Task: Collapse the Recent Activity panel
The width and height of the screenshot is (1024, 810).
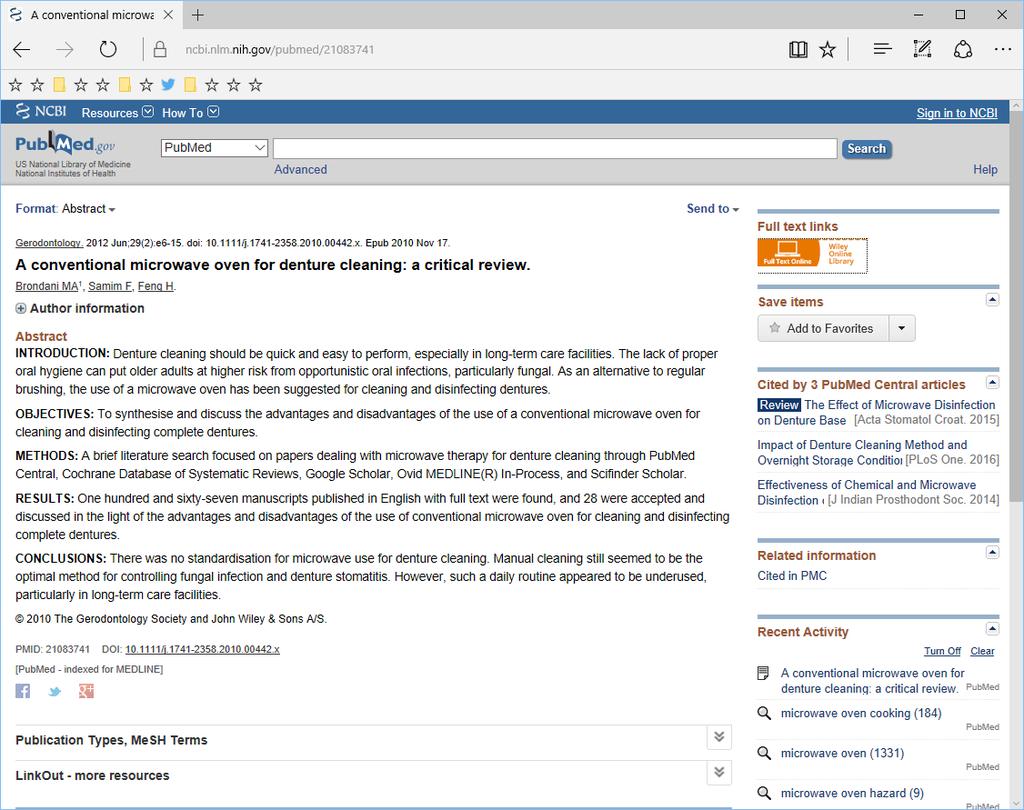Action: coord(992,629)
